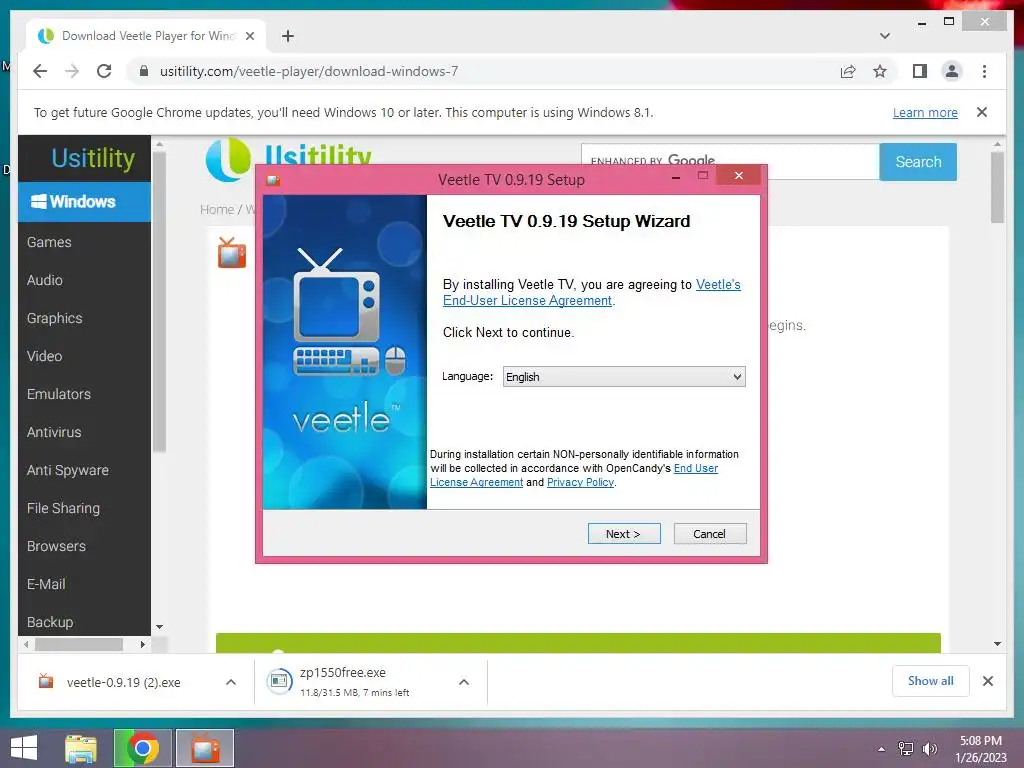
Task: Bookmark this page with star icon
Action: [880, 71]
